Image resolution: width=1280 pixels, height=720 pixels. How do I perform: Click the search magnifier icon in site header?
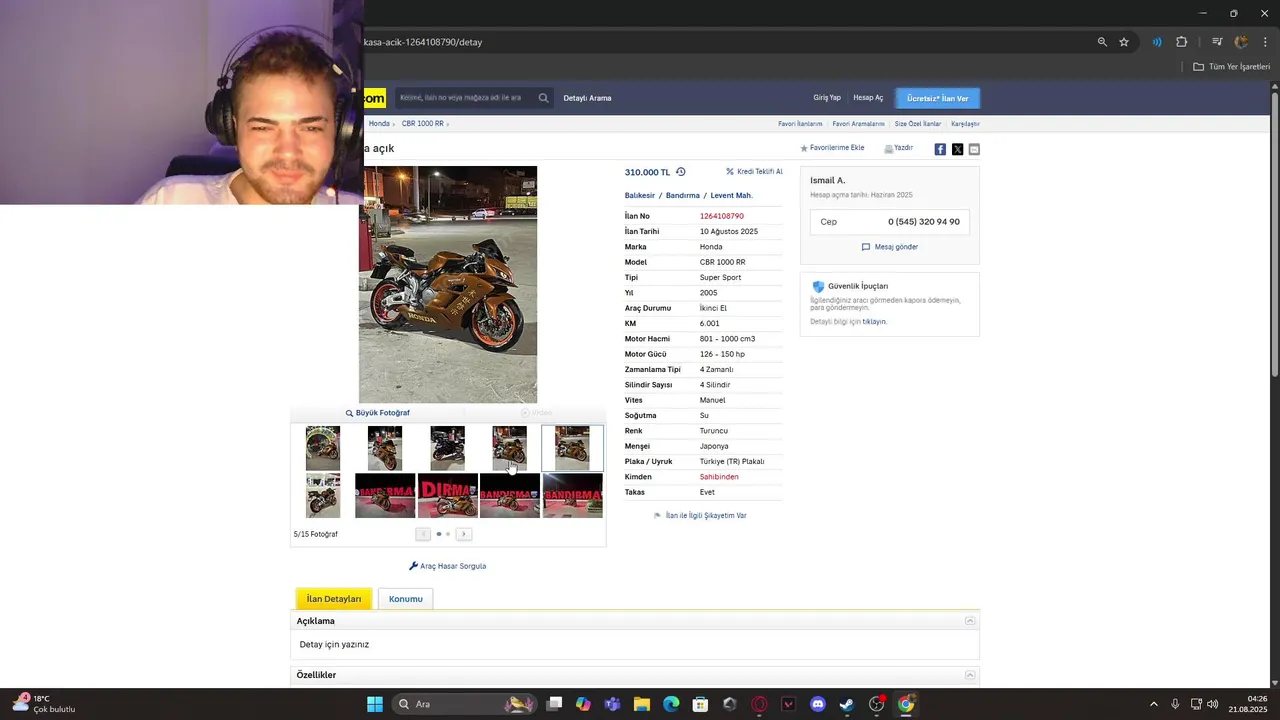coord(543,98)
